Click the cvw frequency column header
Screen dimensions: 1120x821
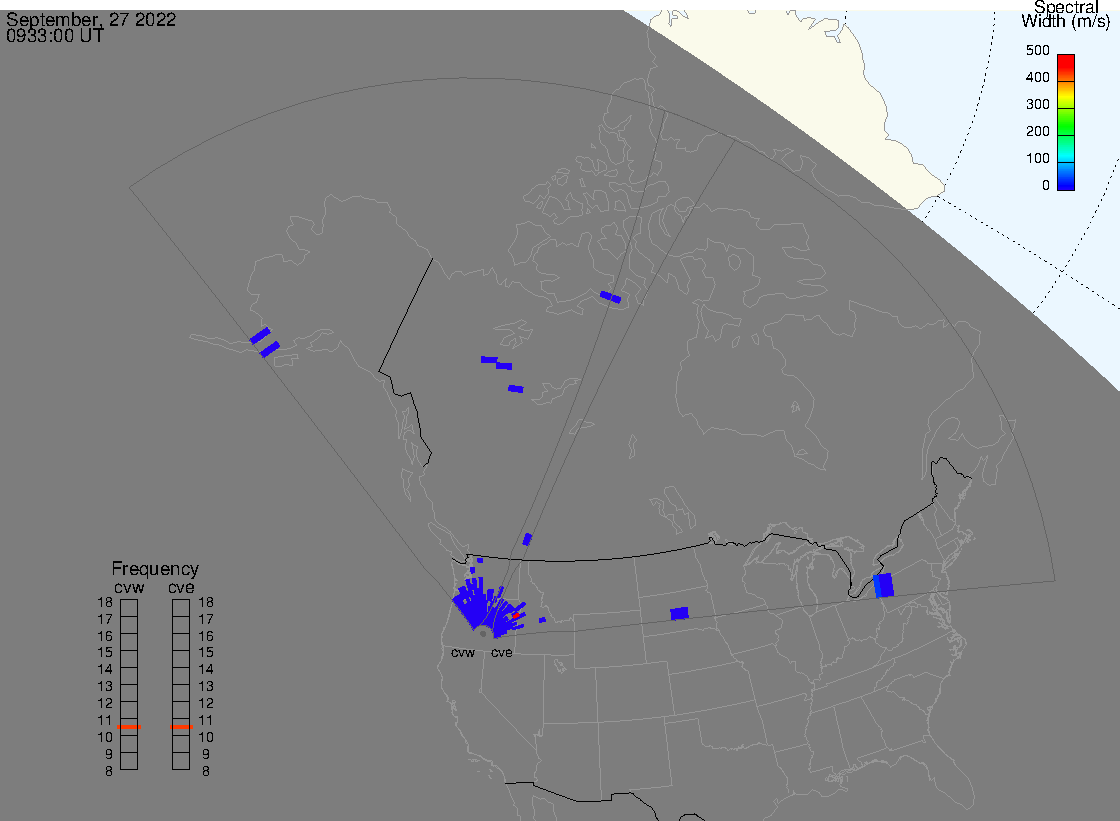tap(129, 587)
